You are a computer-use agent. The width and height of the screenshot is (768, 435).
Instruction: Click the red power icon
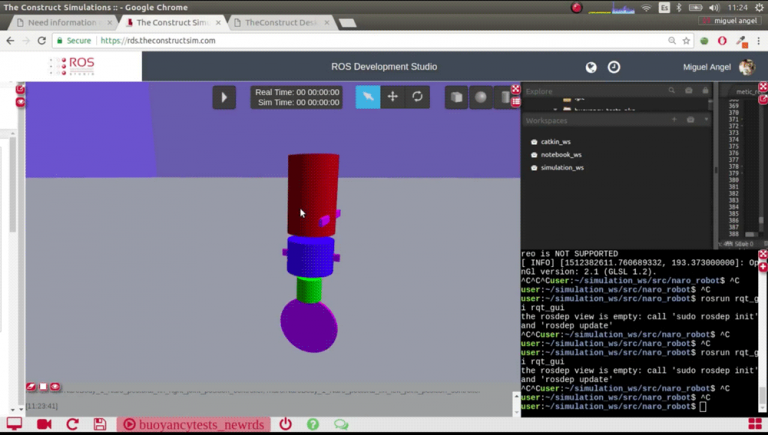pos(286,424)
